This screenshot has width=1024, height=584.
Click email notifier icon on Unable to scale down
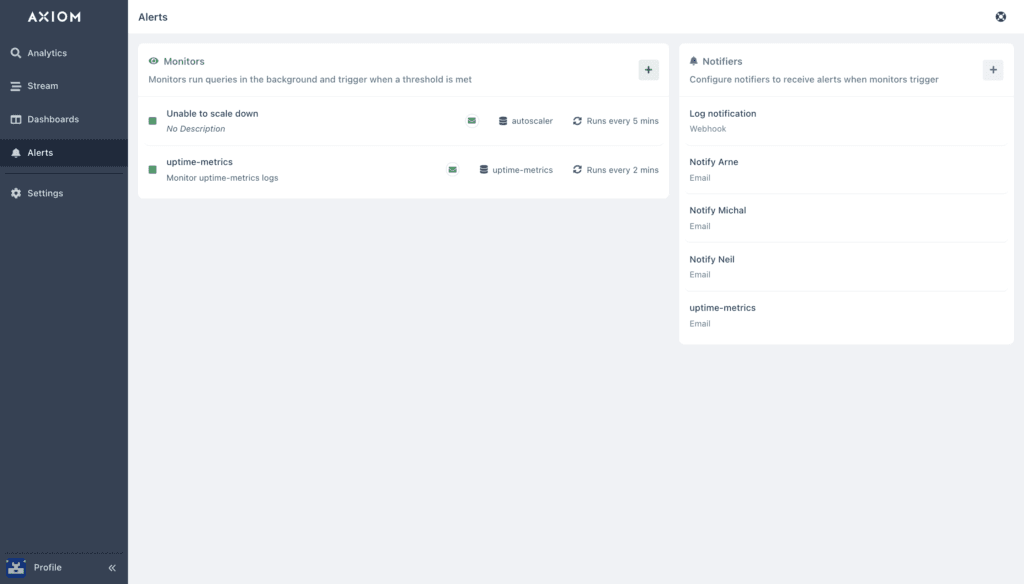(x=472, y=121)
